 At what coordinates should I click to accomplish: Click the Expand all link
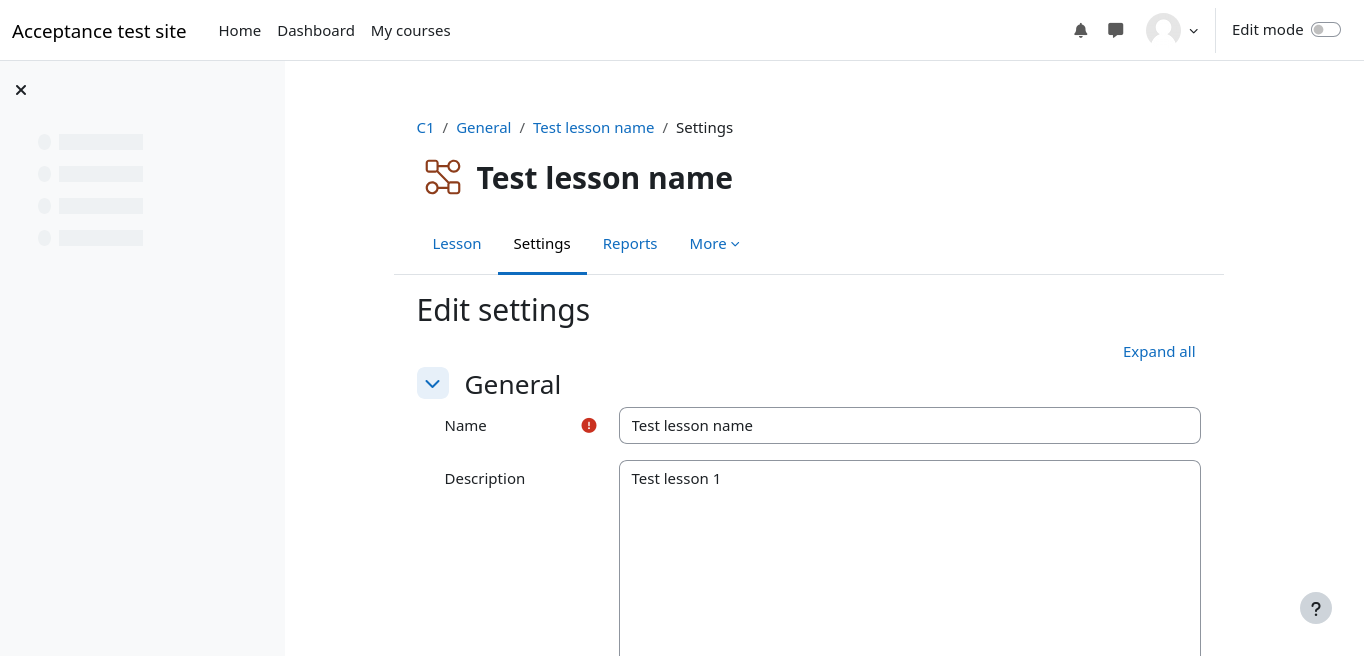(x=1158, y=352)
